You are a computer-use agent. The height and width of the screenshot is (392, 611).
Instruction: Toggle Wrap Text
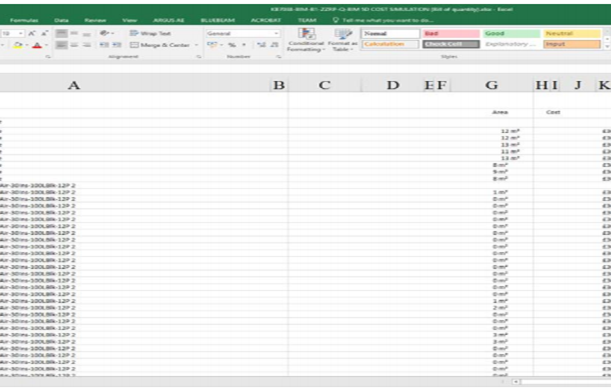click(150, 34)
